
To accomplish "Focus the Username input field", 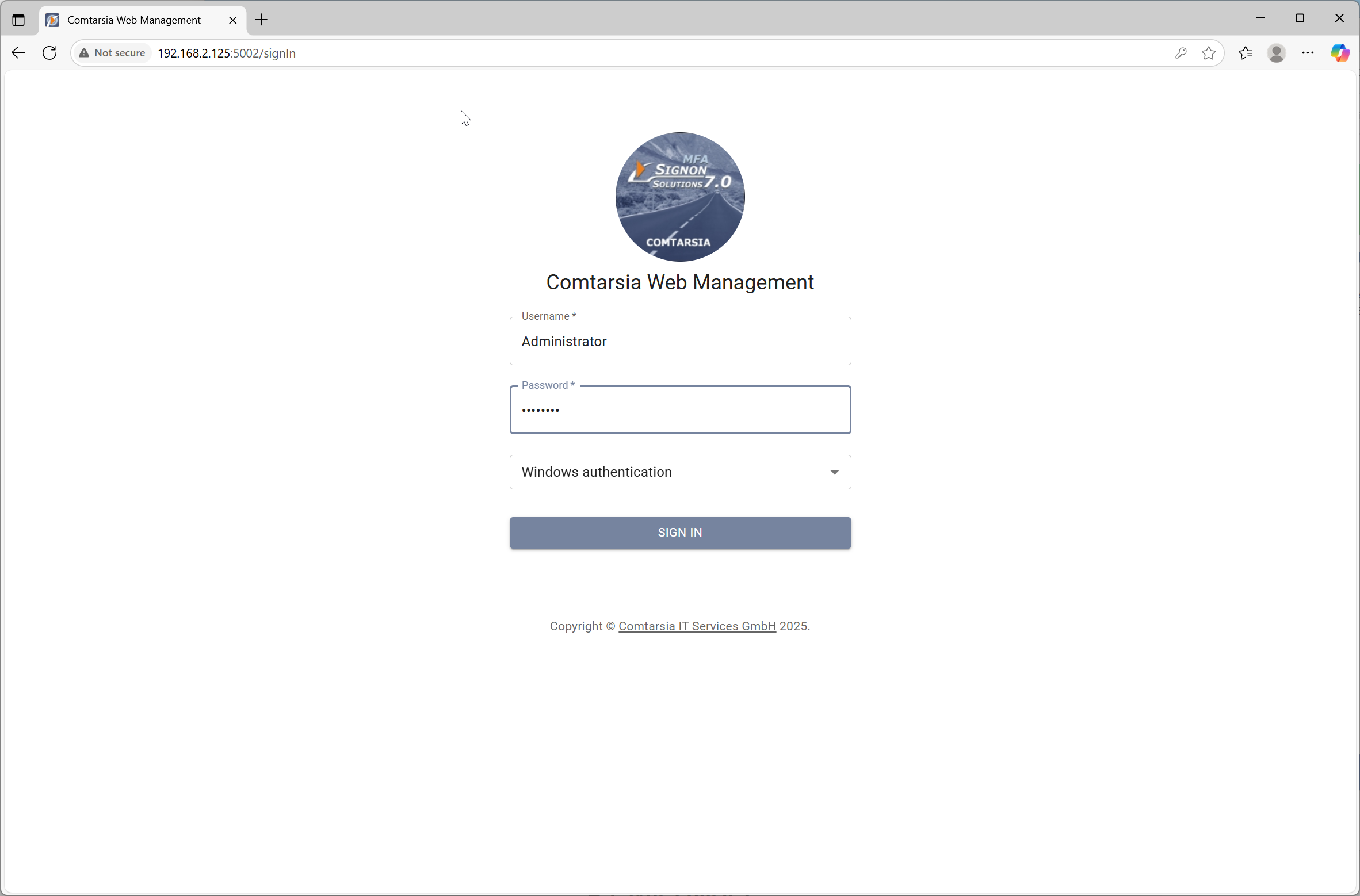I will point(679,342).
